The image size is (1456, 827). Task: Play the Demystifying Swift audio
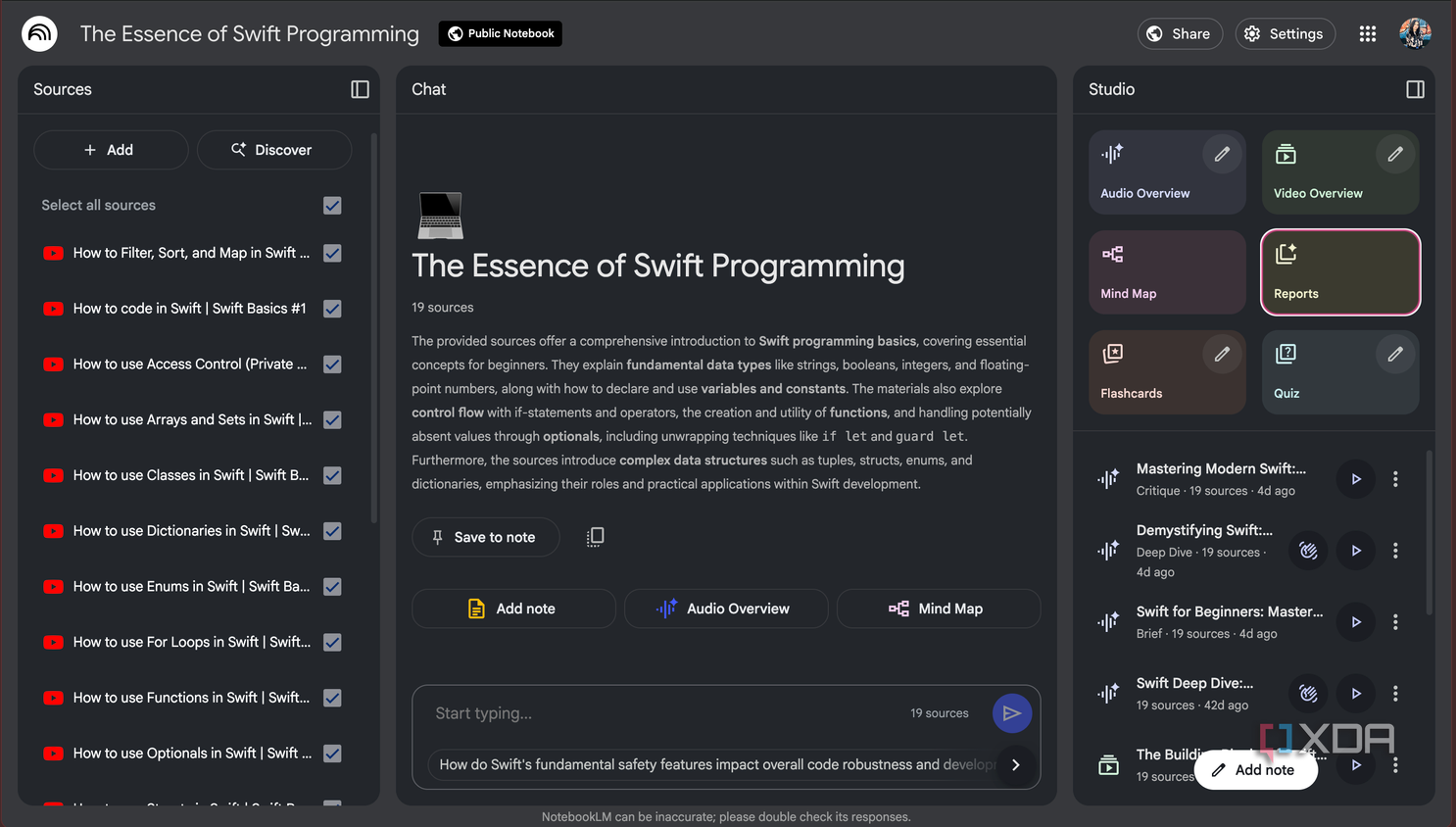tap(1356, 551)
